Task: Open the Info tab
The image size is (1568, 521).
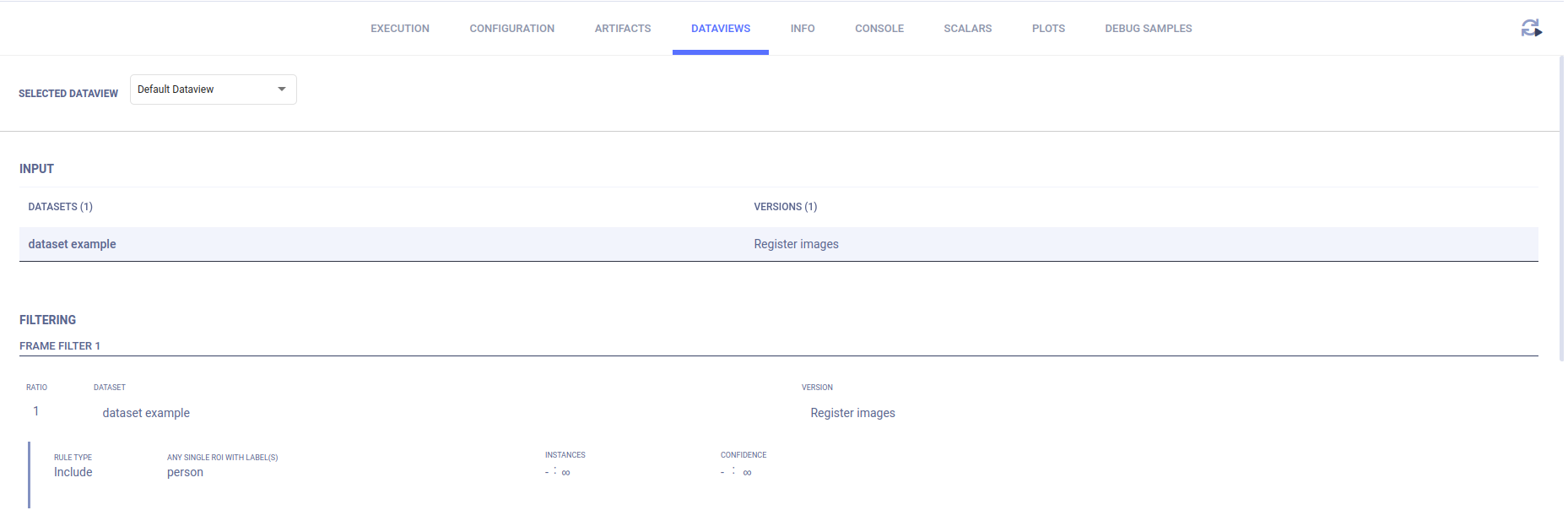Action: click(802, 29)
